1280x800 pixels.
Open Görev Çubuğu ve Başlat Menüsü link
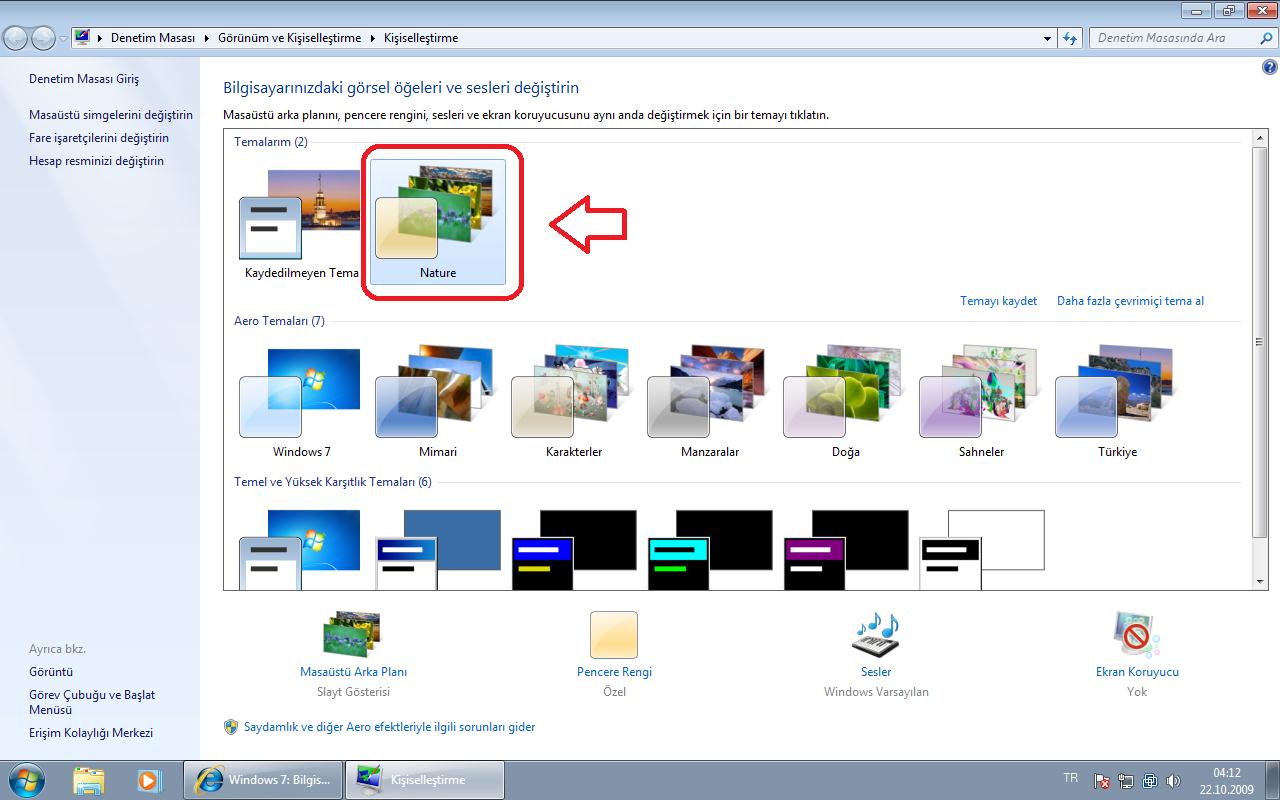tap(92, 702)
